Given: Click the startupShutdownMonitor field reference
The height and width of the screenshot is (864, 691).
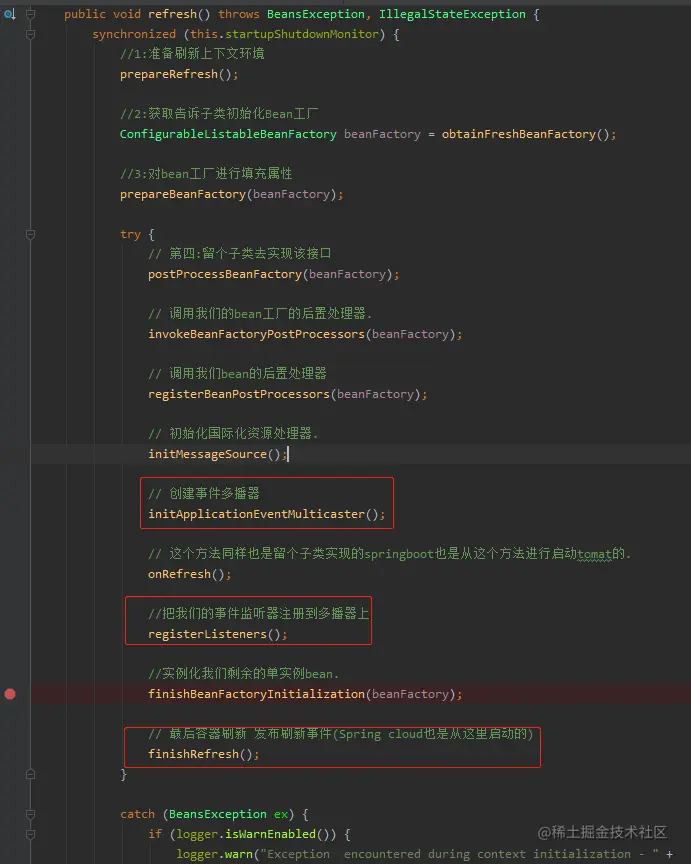Looking at the screenshot, I should [x=301, y=34].
